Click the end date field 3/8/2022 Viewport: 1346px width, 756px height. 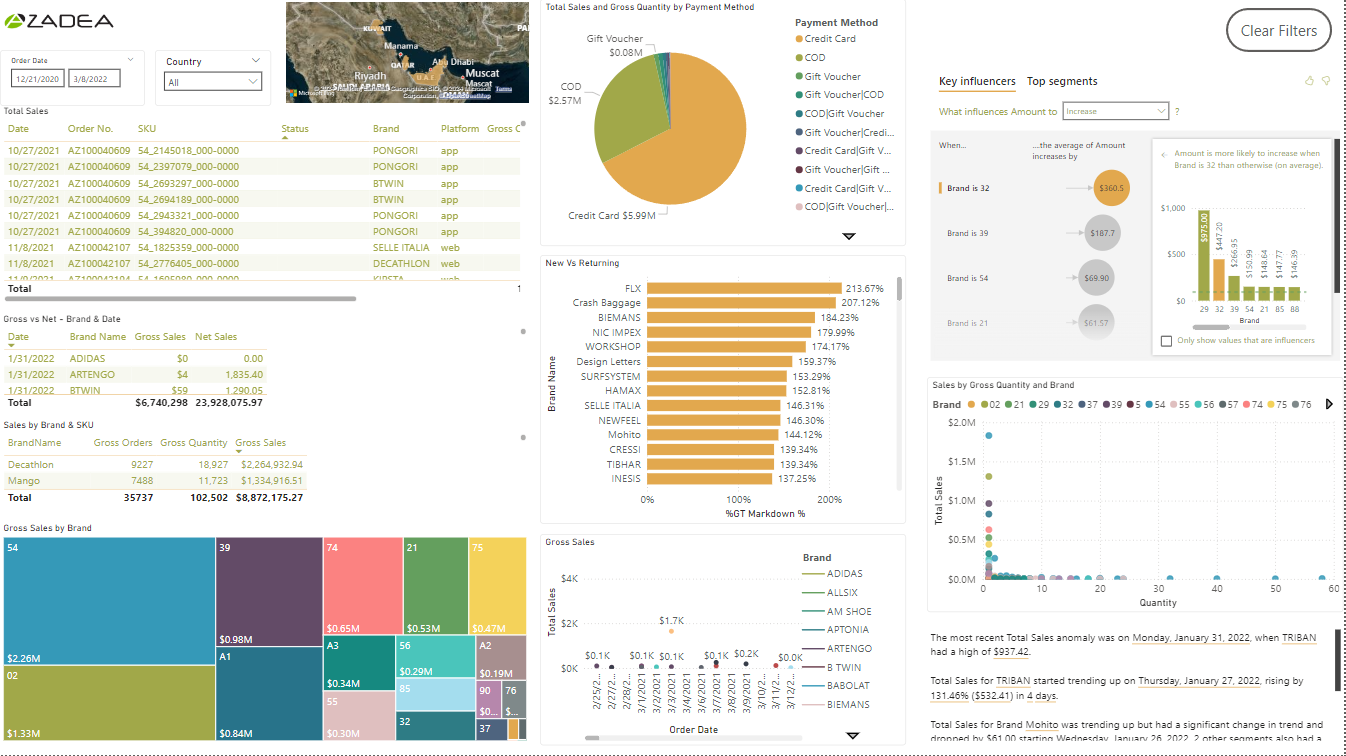pyautogui.click(x=94, y=78)
